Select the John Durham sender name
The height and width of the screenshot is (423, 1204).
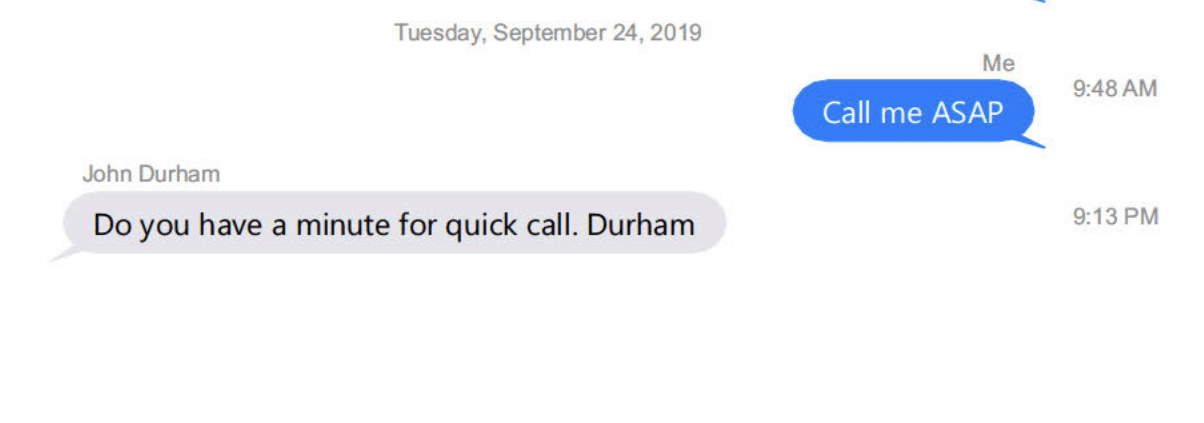151,174
